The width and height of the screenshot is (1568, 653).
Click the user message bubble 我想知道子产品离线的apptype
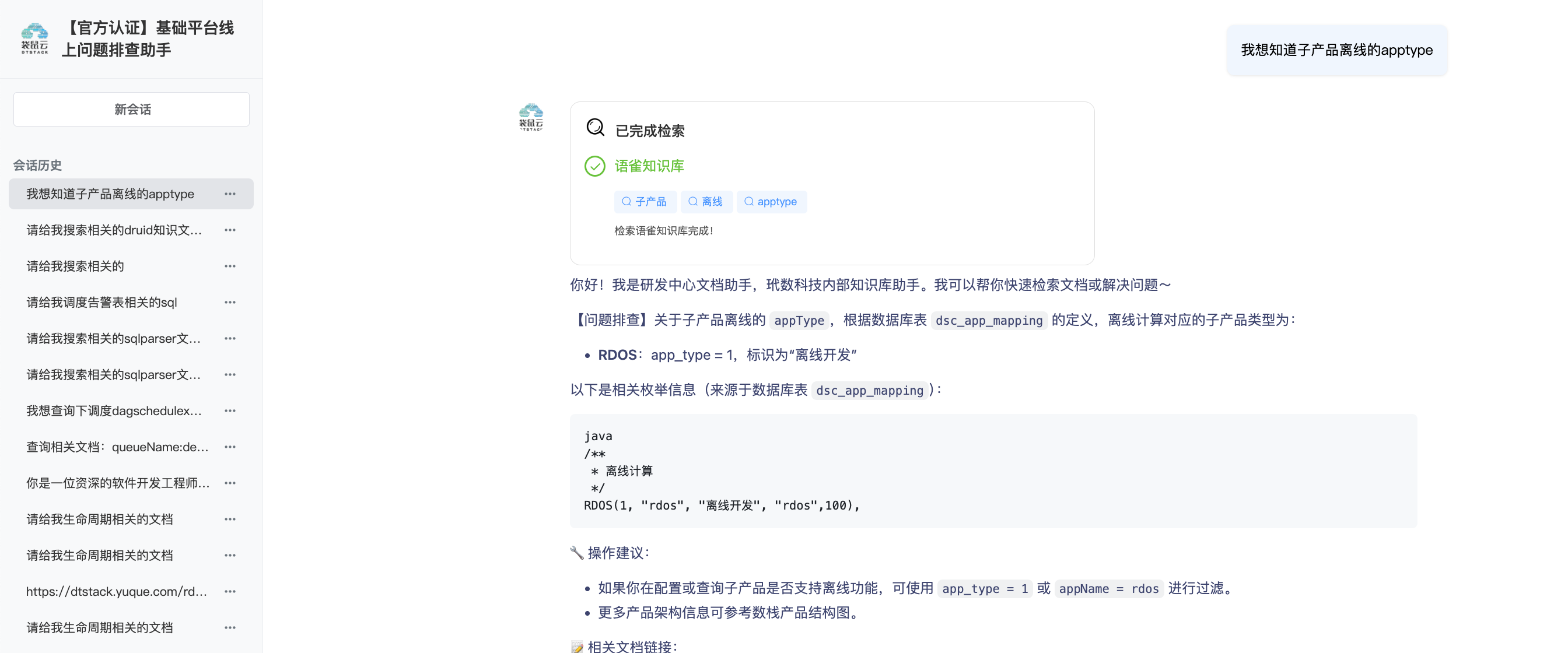[1336, 50]
